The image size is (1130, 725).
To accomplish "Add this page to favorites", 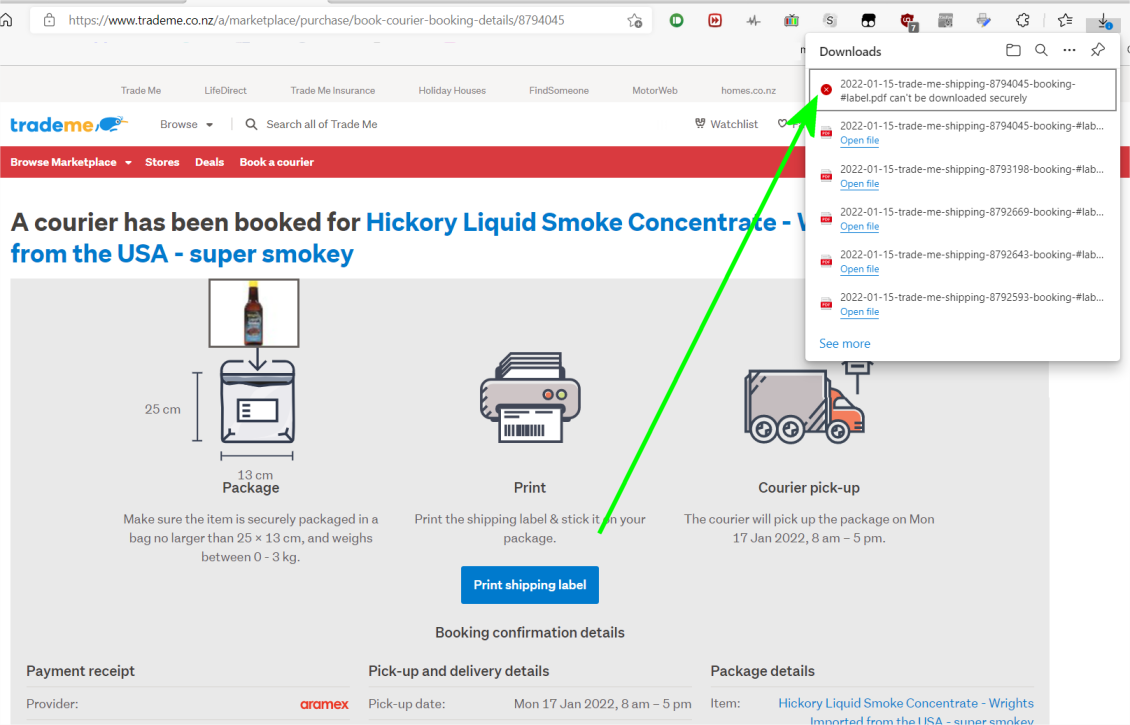I will coord(634,20).
